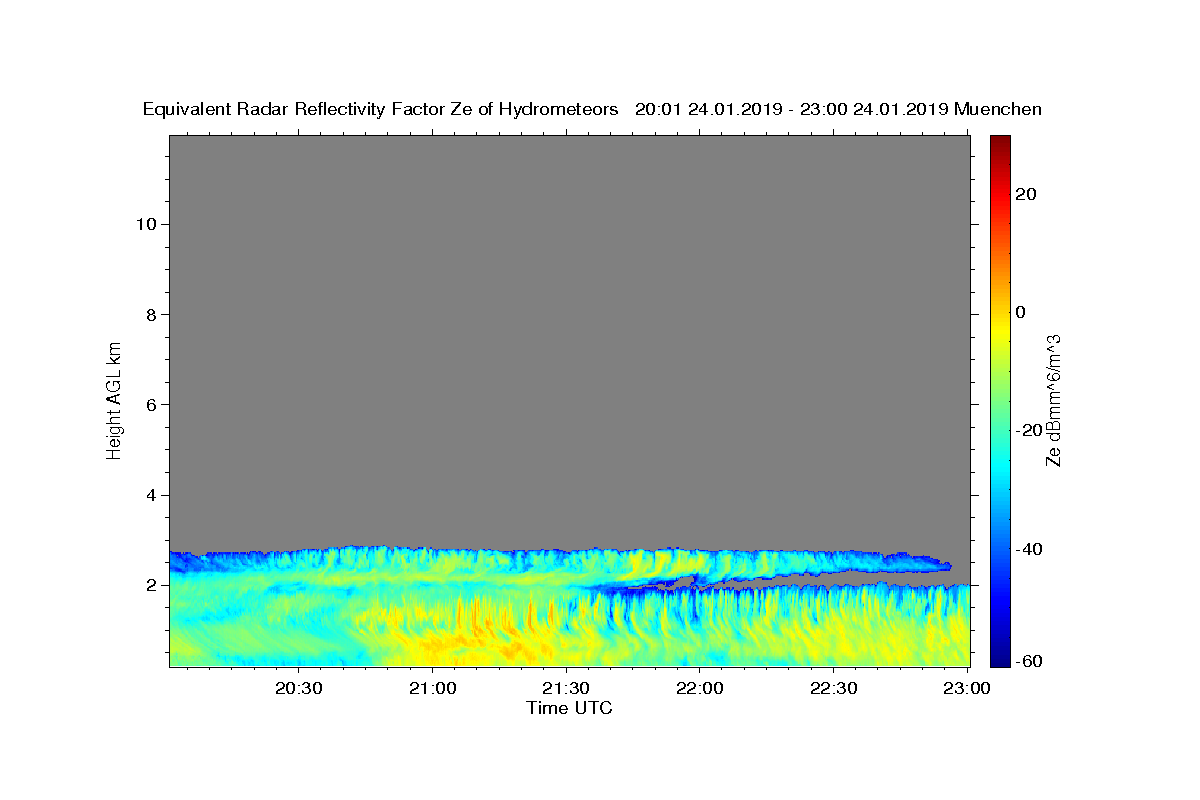
Task: Click the 'Time UTC' x-axis label
Action: click(569, 708)
